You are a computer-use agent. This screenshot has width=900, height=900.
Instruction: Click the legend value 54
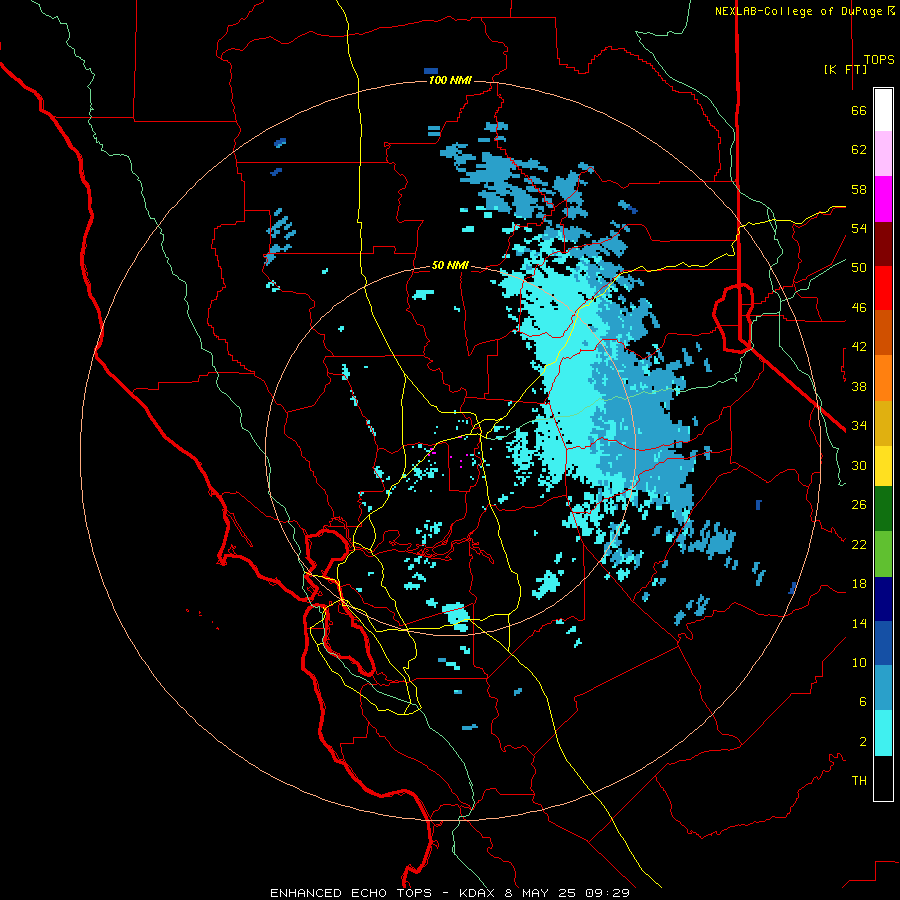(x=859, y=228)
